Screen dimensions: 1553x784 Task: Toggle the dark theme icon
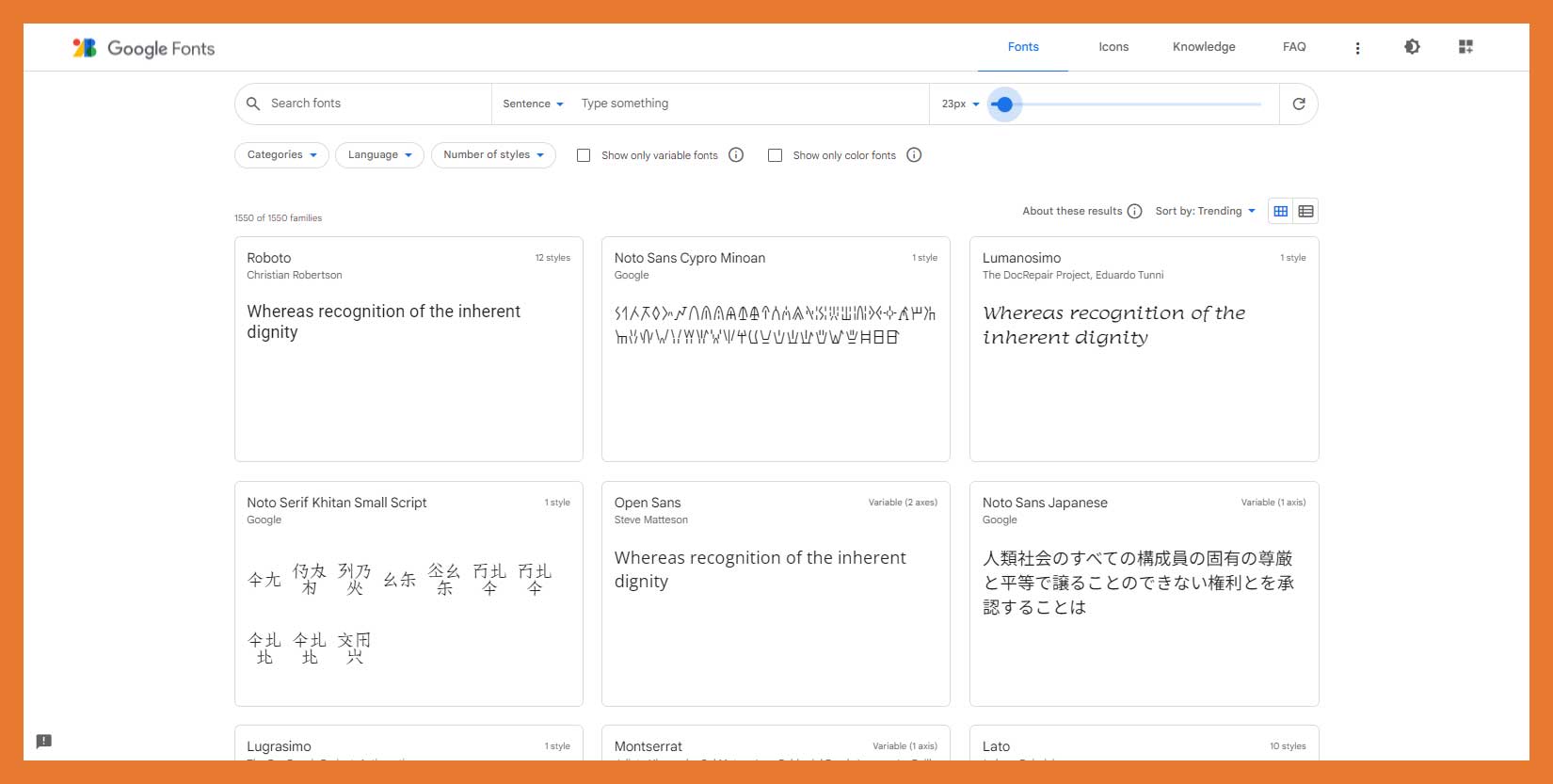pyautogui.click(x=1412, y=47)
